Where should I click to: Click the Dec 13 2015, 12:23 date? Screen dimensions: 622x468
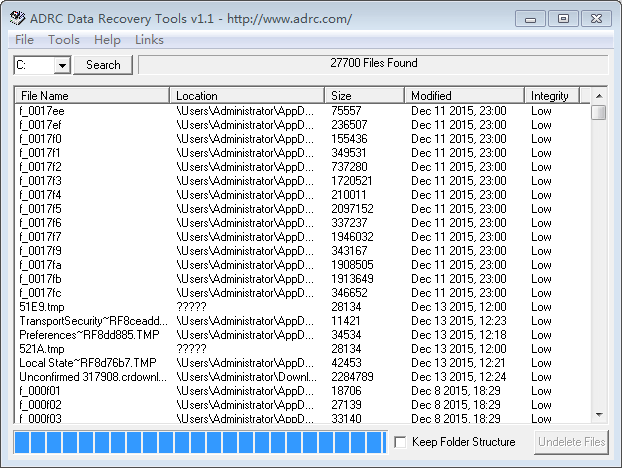(459, 321)
